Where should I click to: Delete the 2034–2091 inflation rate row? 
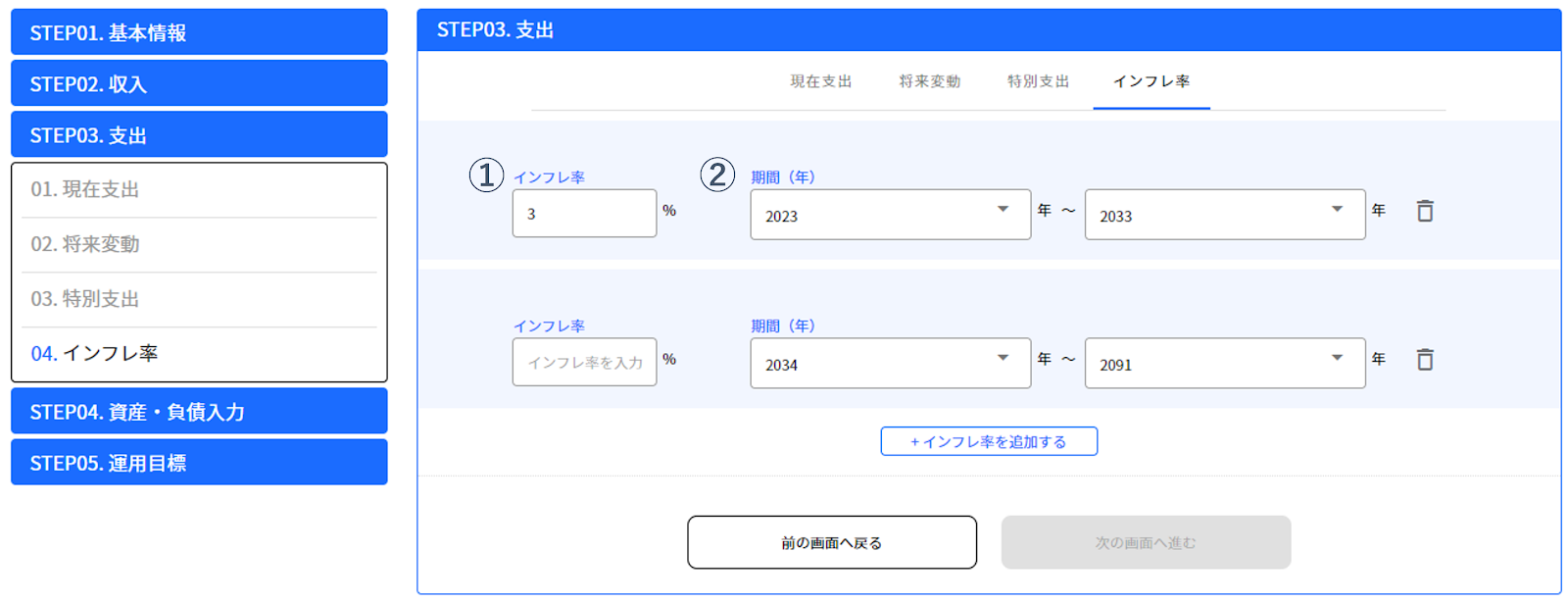pos(1425,360)
